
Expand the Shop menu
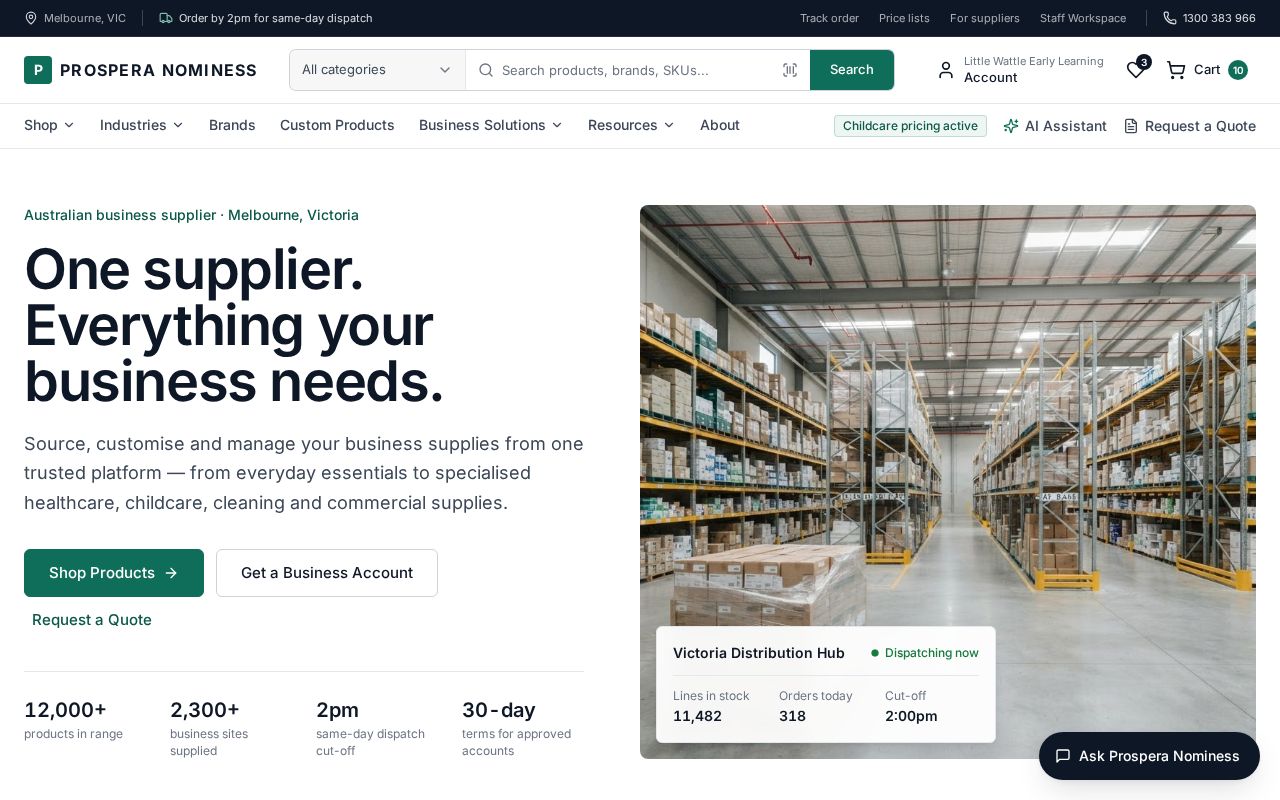click(x=49, y=125)
